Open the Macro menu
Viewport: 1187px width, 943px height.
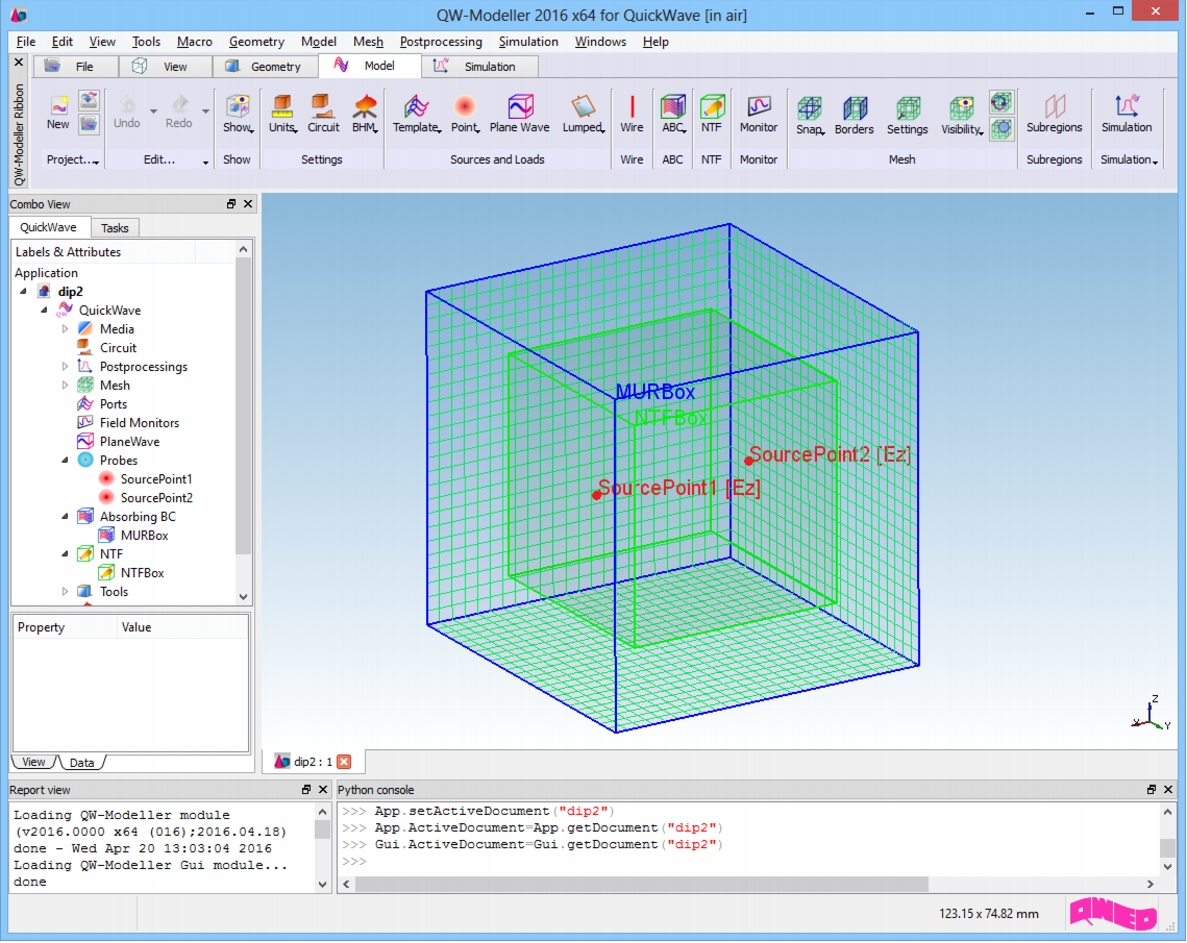click(195, 42)
